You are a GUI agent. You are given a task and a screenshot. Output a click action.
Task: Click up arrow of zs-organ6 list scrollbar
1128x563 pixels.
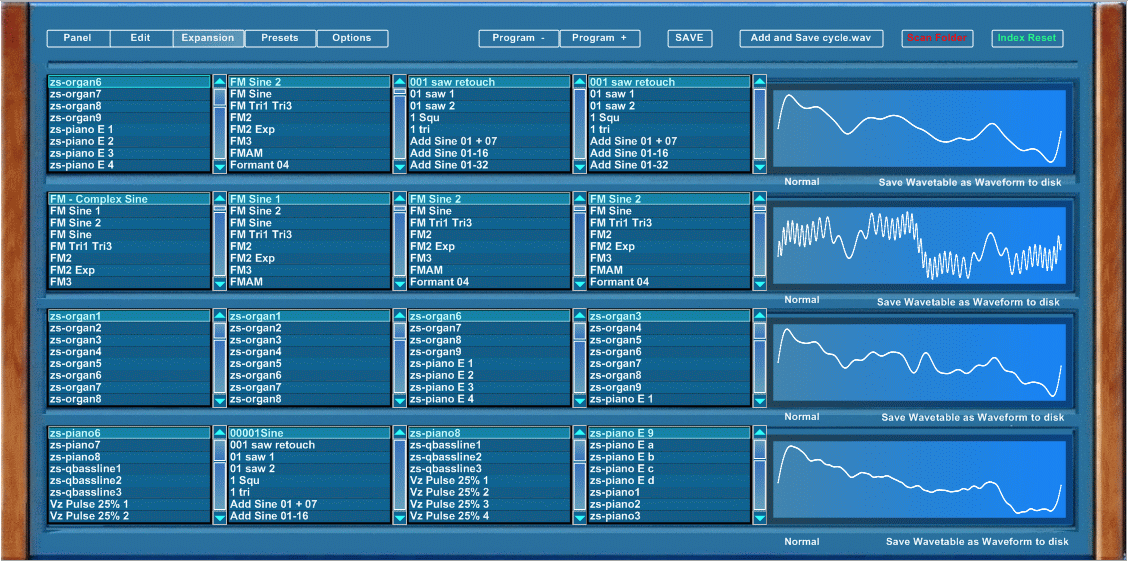point(219,82)
